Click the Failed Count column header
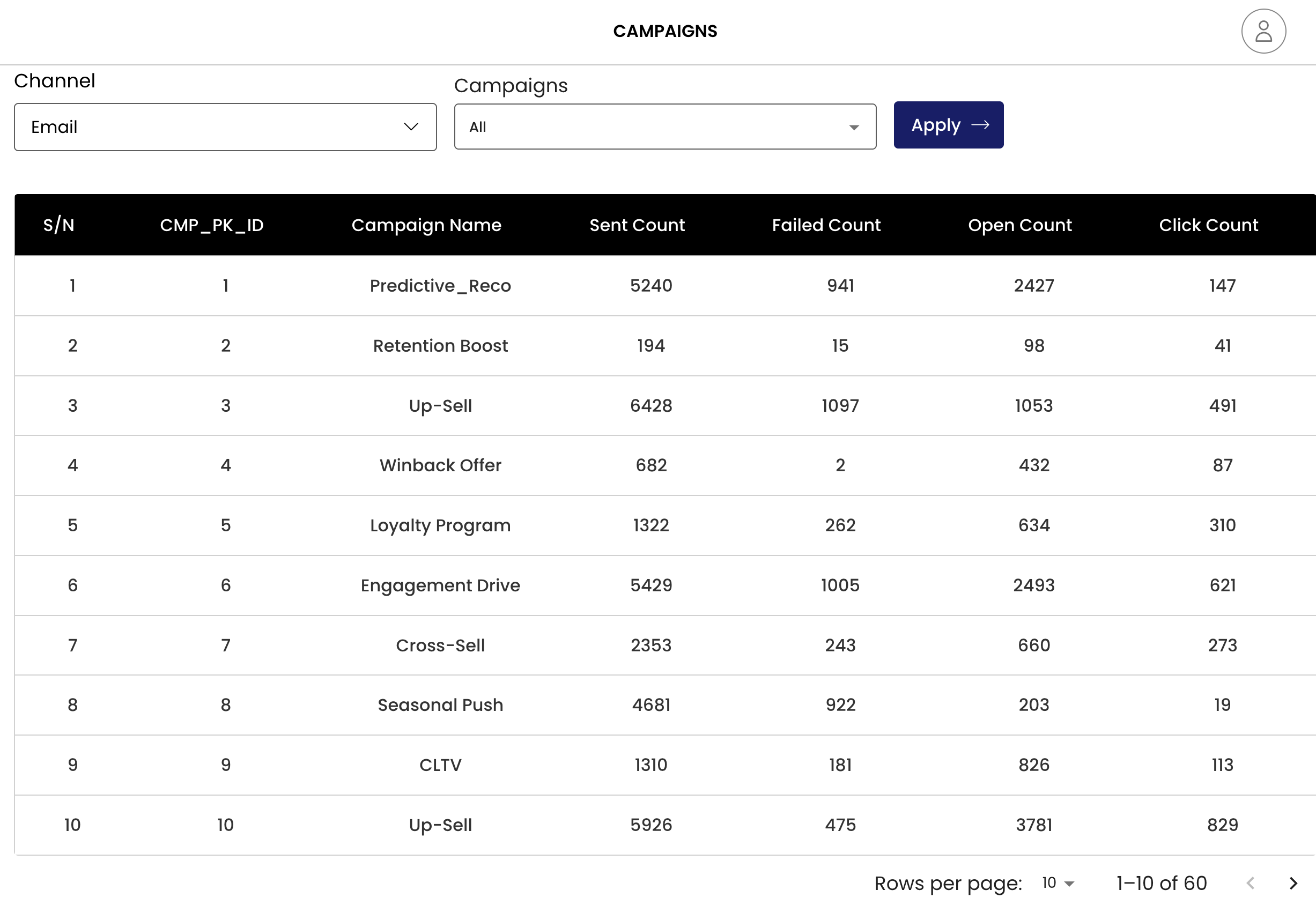The image size is (1316, 905). 826,225
